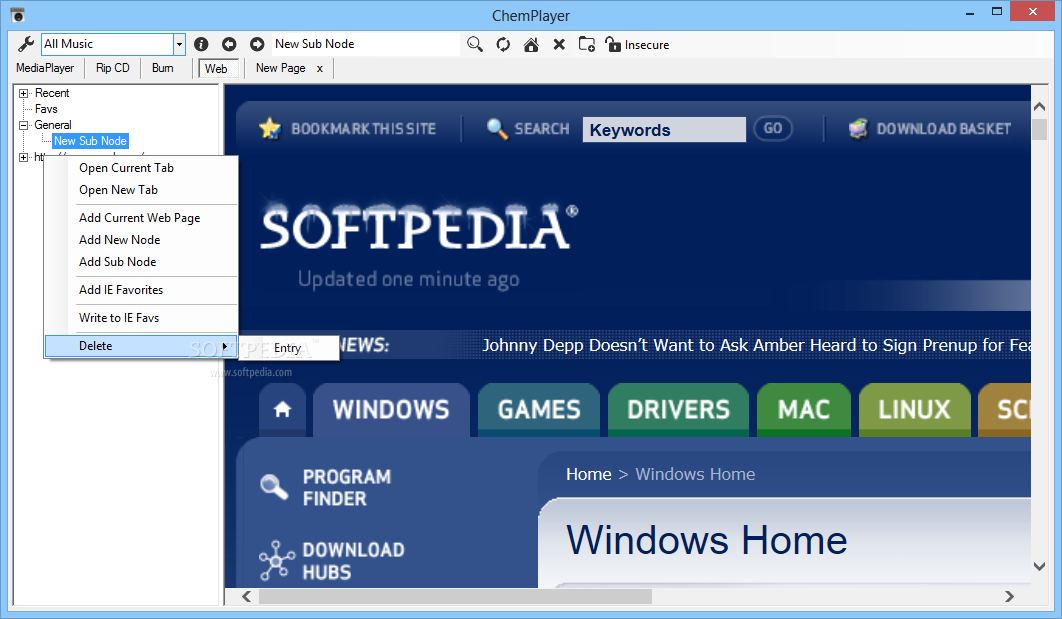Open the MAC category tab

pos(804,409)
